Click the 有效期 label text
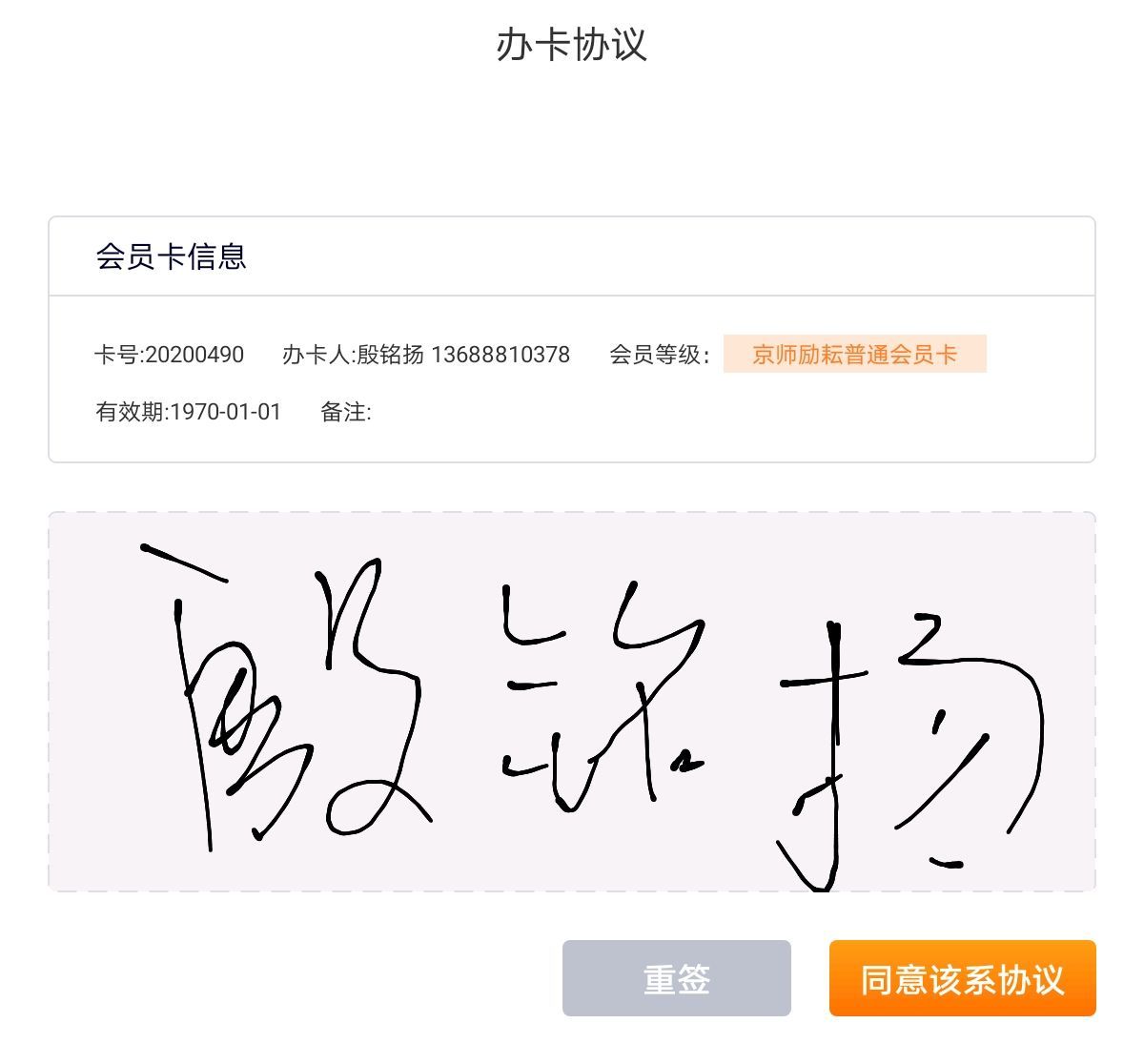The image size is (1144, 1064). (x=132, y=412)
